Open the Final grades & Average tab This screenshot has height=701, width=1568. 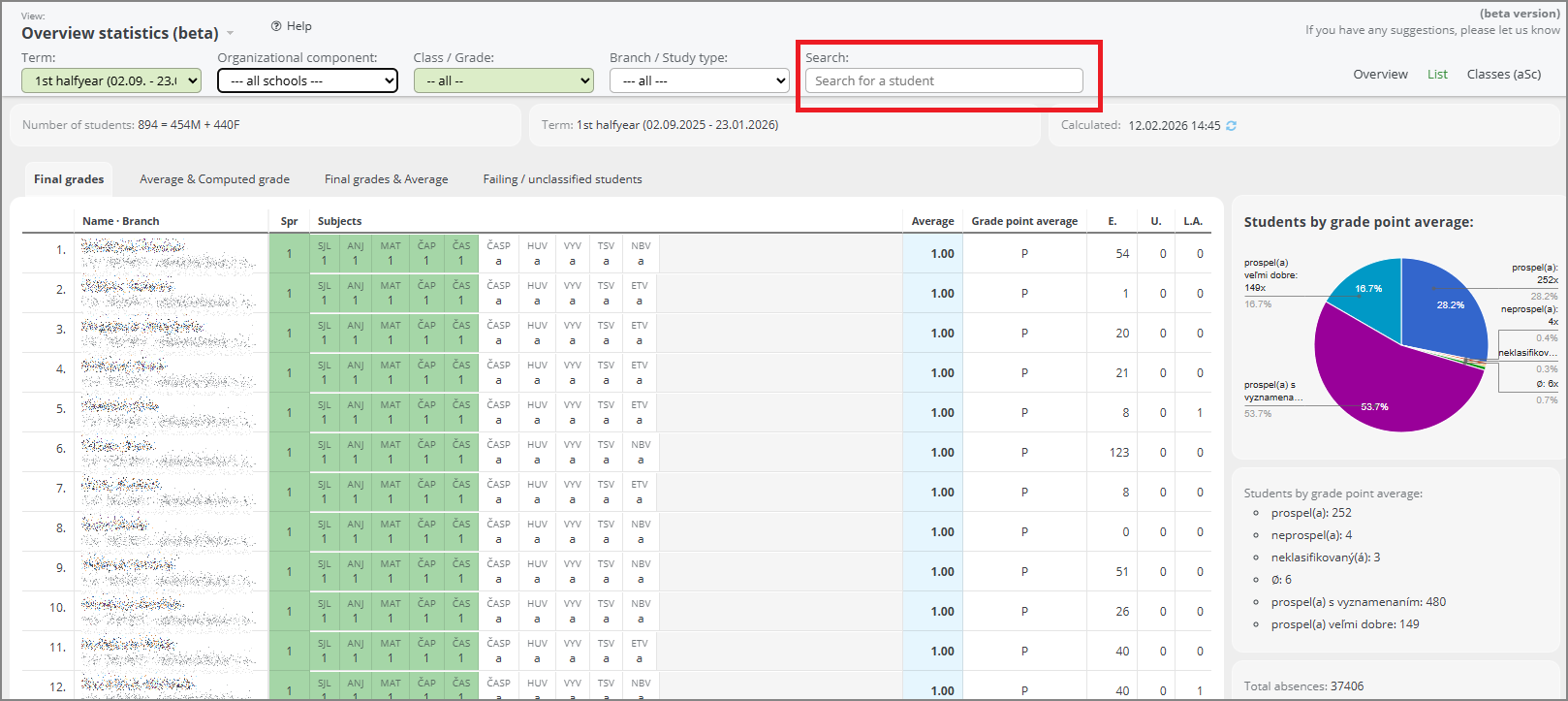click(x=386, y=179)
